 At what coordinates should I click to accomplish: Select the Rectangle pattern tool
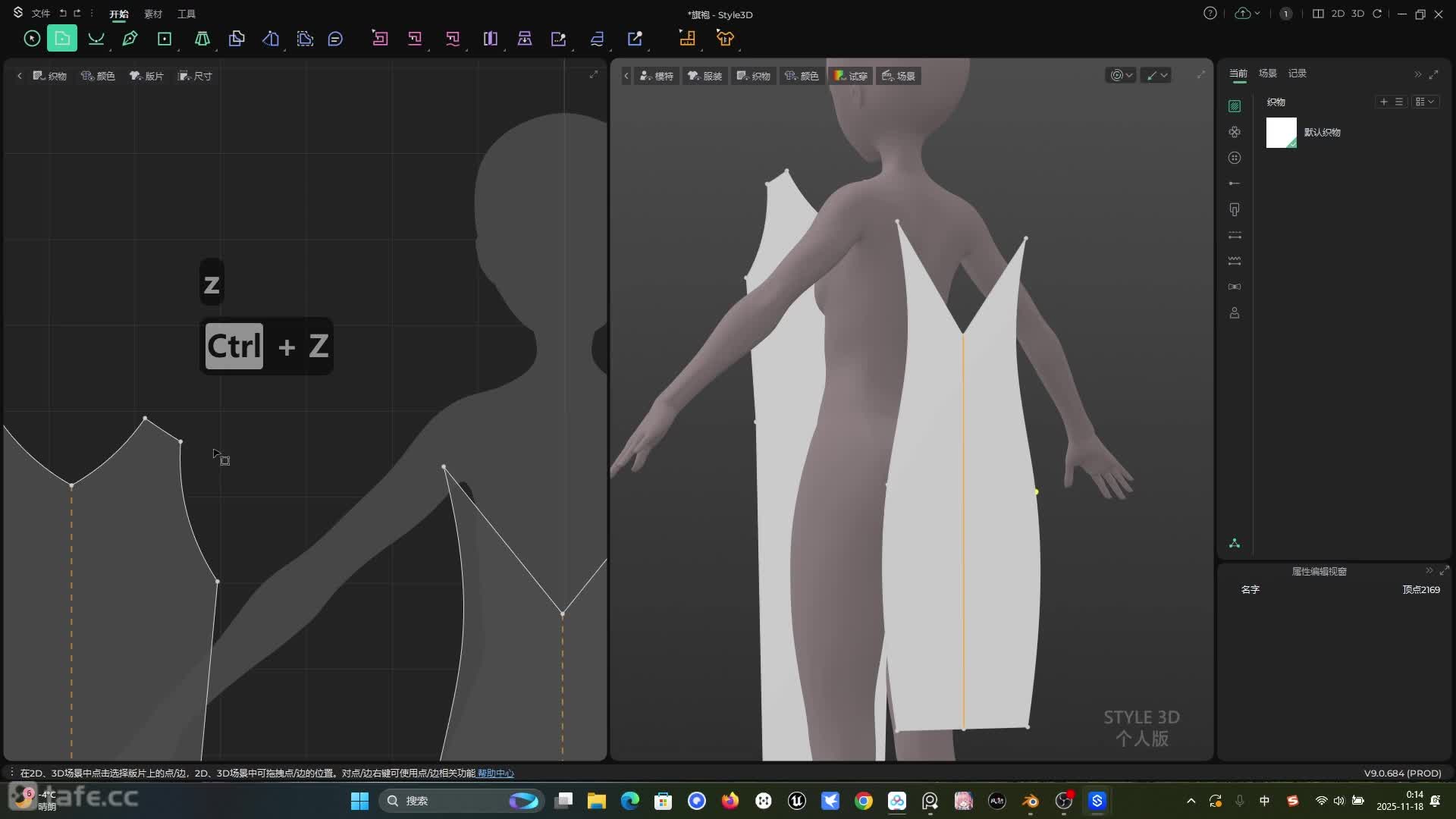click(165, 38)
